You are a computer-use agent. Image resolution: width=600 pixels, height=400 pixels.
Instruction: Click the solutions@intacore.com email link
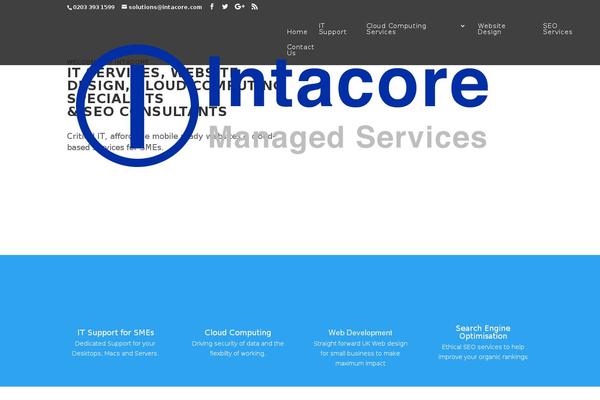point(165,7)
